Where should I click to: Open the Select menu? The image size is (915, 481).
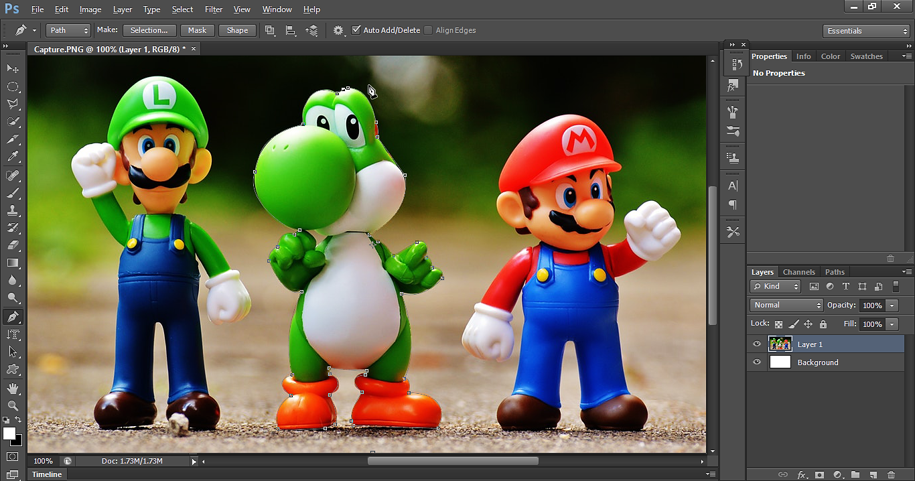[182, 9]
